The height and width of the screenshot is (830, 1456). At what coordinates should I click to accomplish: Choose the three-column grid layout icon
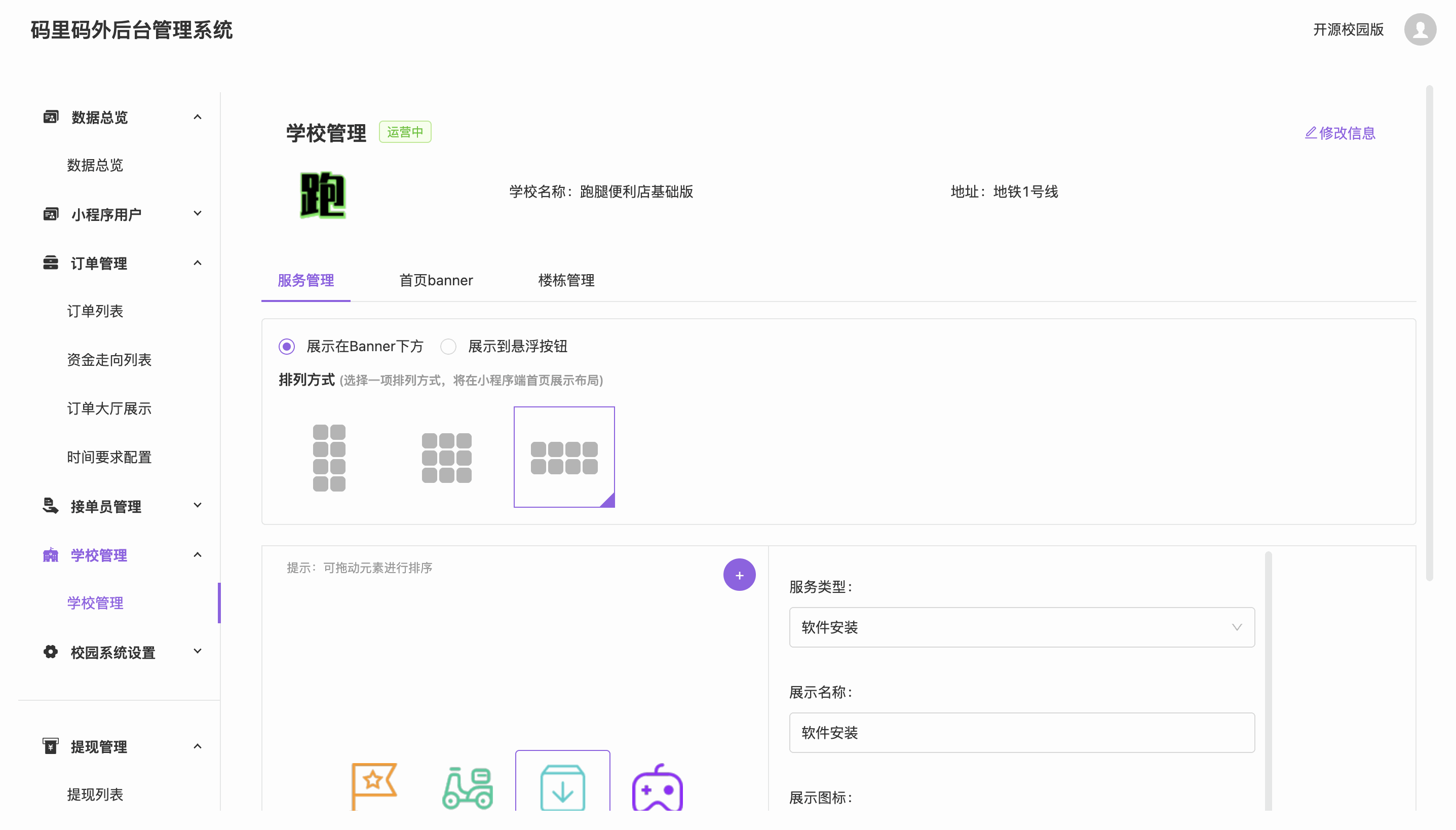pyautogui.click(x=446, y=457)
